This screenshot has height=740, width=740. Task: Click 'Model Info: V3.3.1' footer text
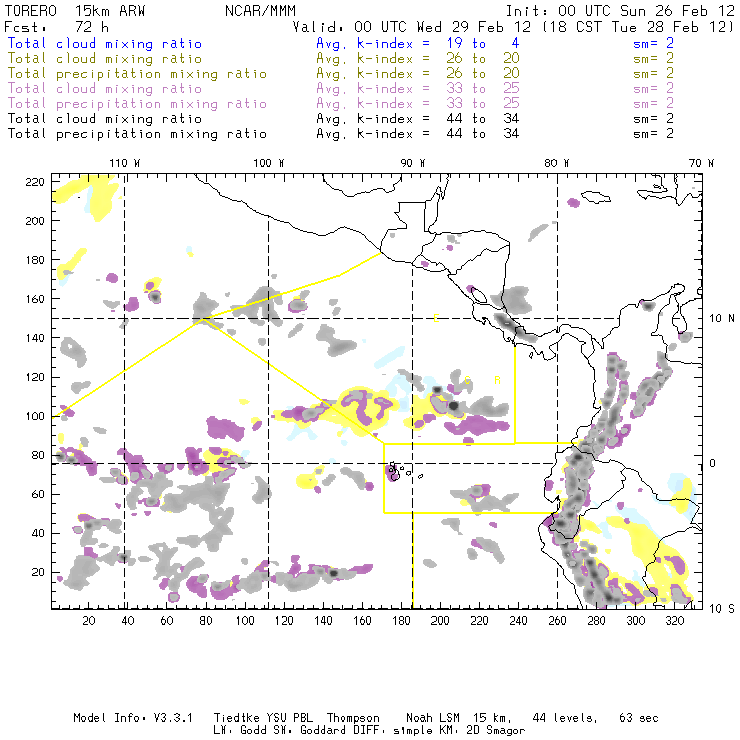click(x=133, y=718)
